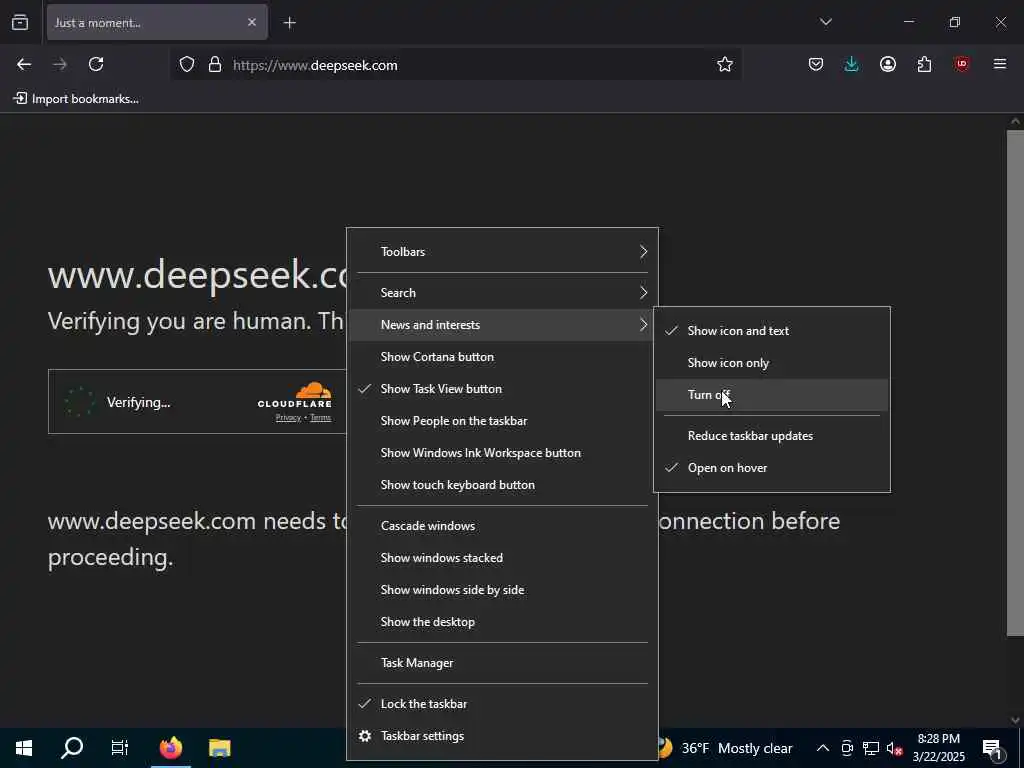This screenshot has width=1024, height=768.
Task: Show hidden system tray icons
Action: click(823, 748)
